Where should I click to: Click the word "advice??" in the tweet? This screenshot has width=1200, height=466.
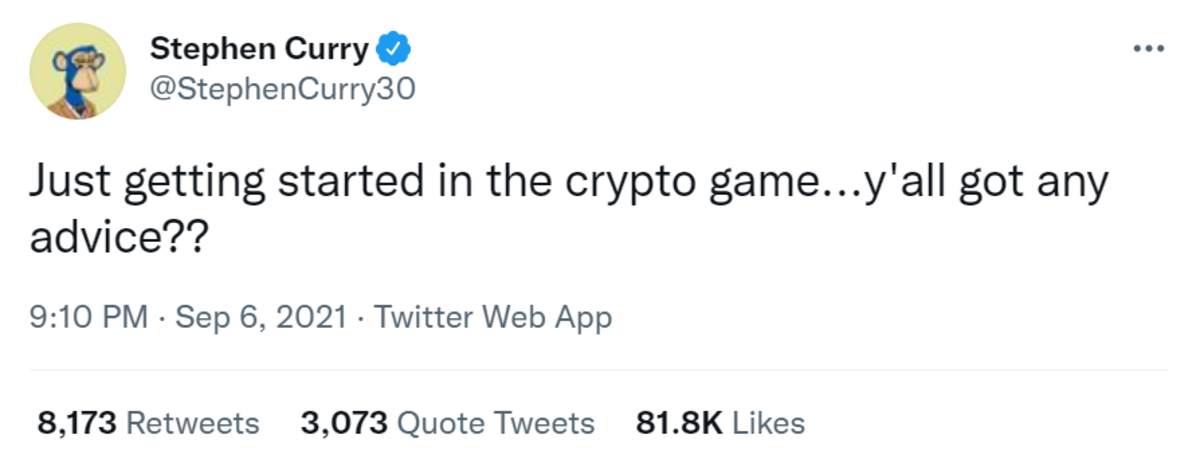tap(115, 241)
